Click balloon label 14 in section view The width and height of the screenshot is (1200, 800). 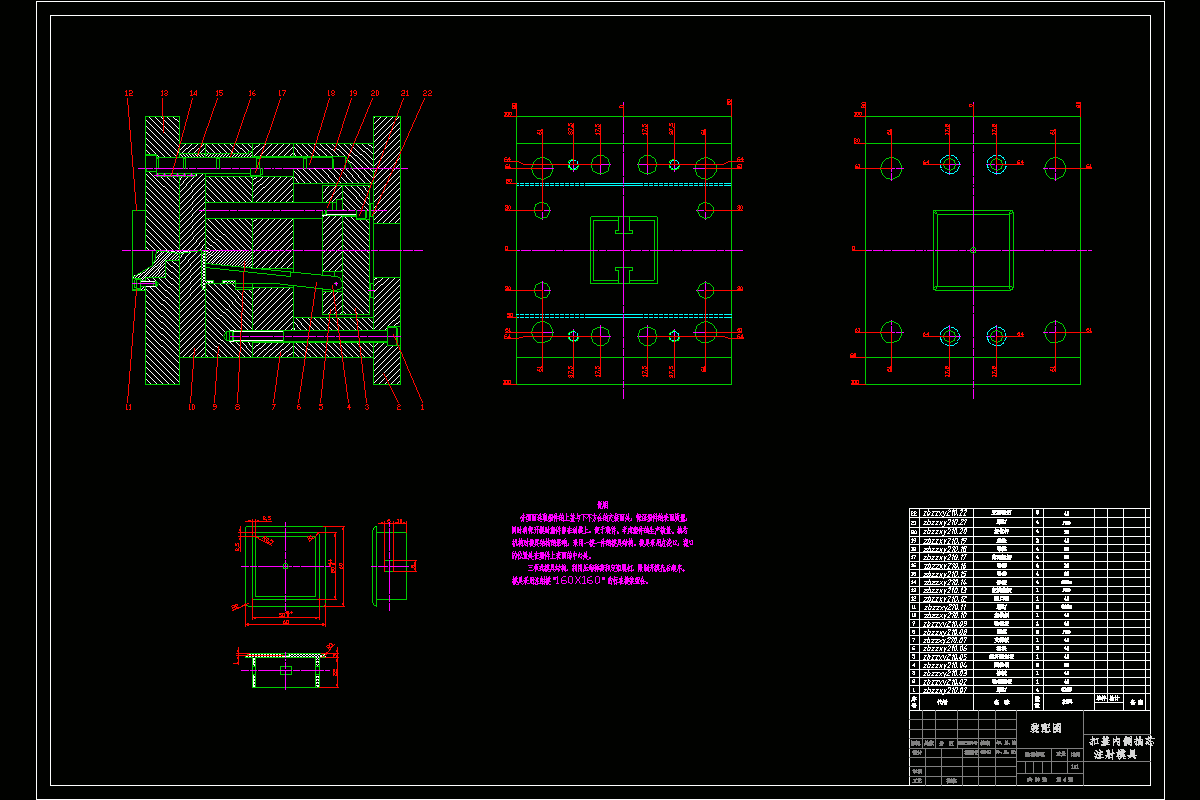click(193, 93)
